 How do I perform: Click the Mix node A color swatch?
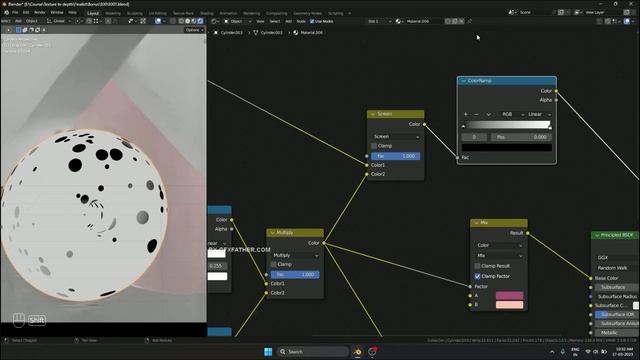(509, 296)
